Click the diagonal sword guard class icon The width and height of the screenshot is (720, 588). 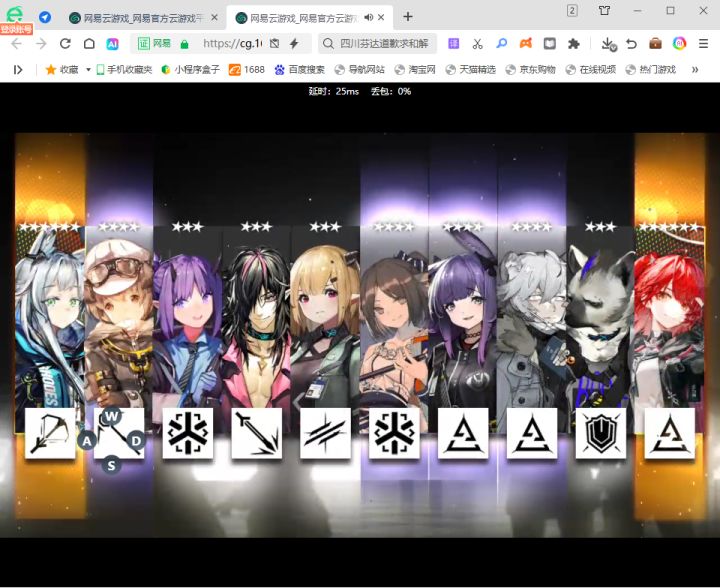point(257,433)
